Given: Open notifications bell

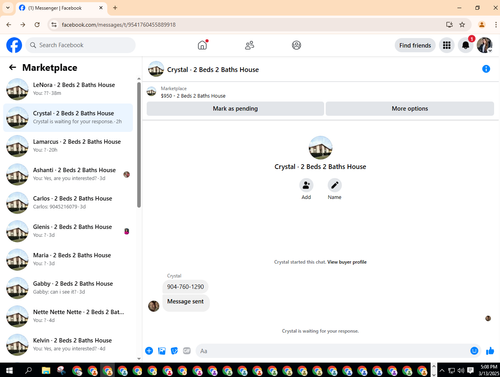Looking at the screenshot, I should pyautogui.click(x=466, y=45).
